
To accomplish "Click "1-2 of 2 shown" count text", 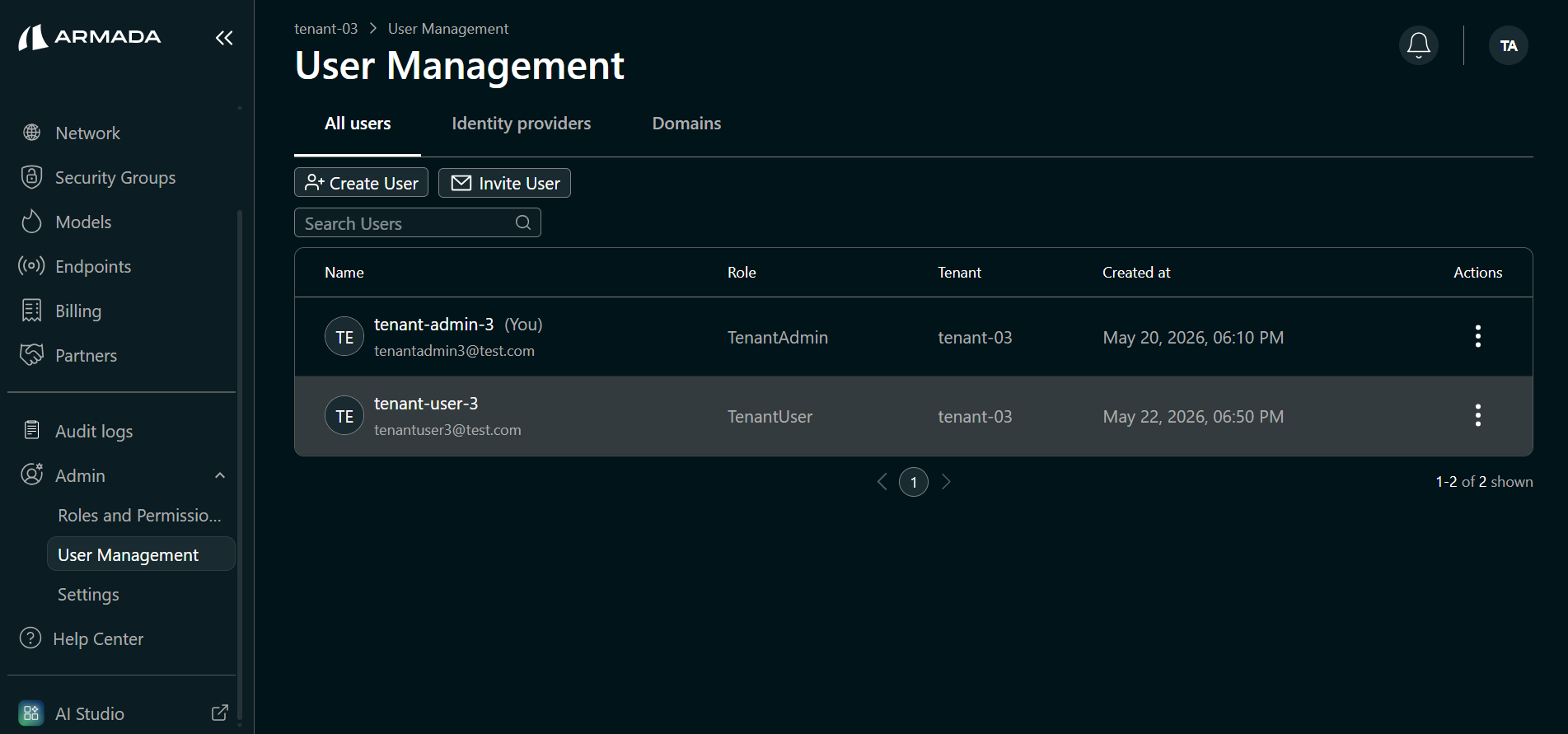I will pos(1484,482).
